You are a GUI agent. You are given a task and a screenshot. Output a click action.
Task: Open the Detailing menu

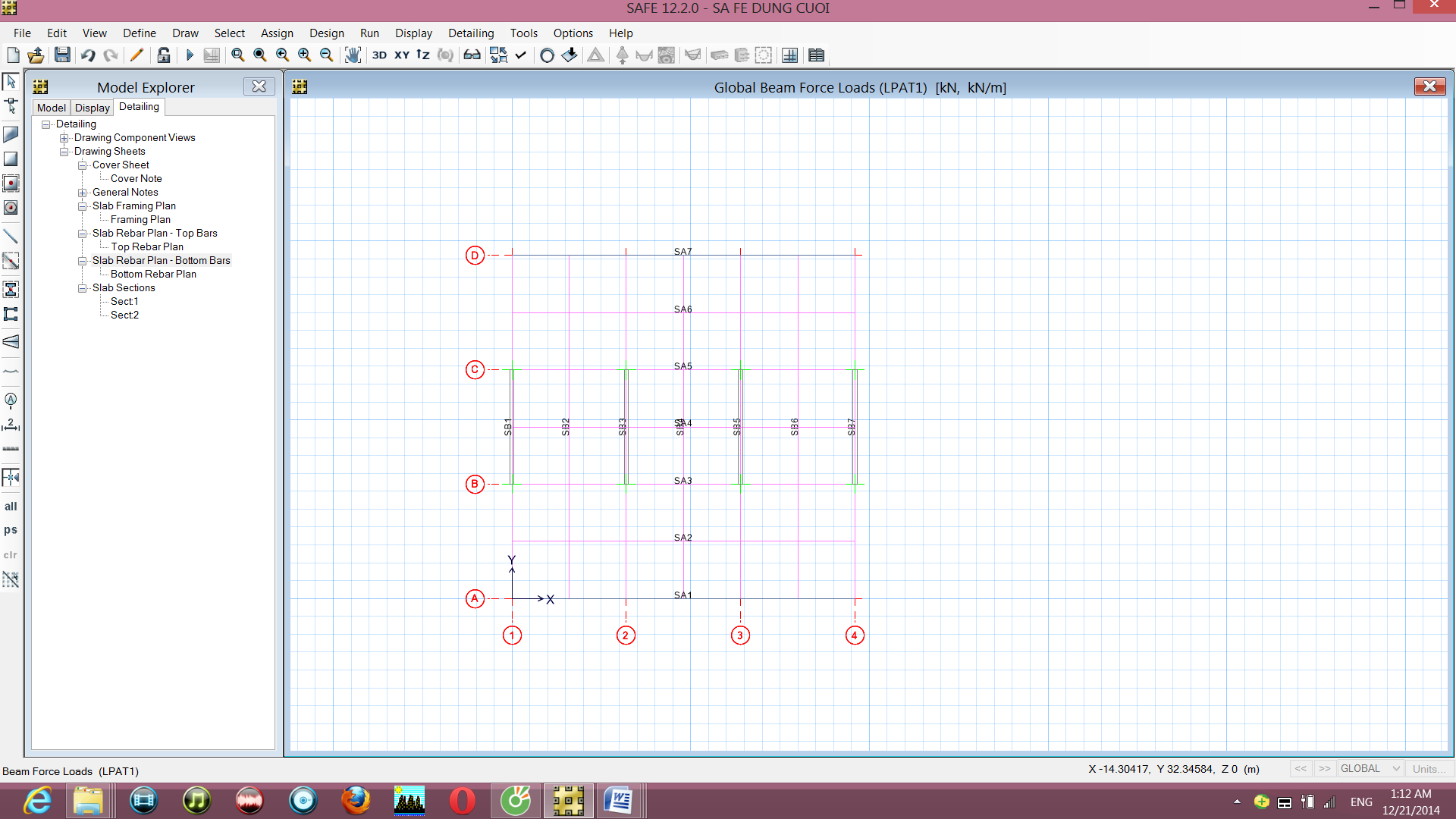click(471, 33)
